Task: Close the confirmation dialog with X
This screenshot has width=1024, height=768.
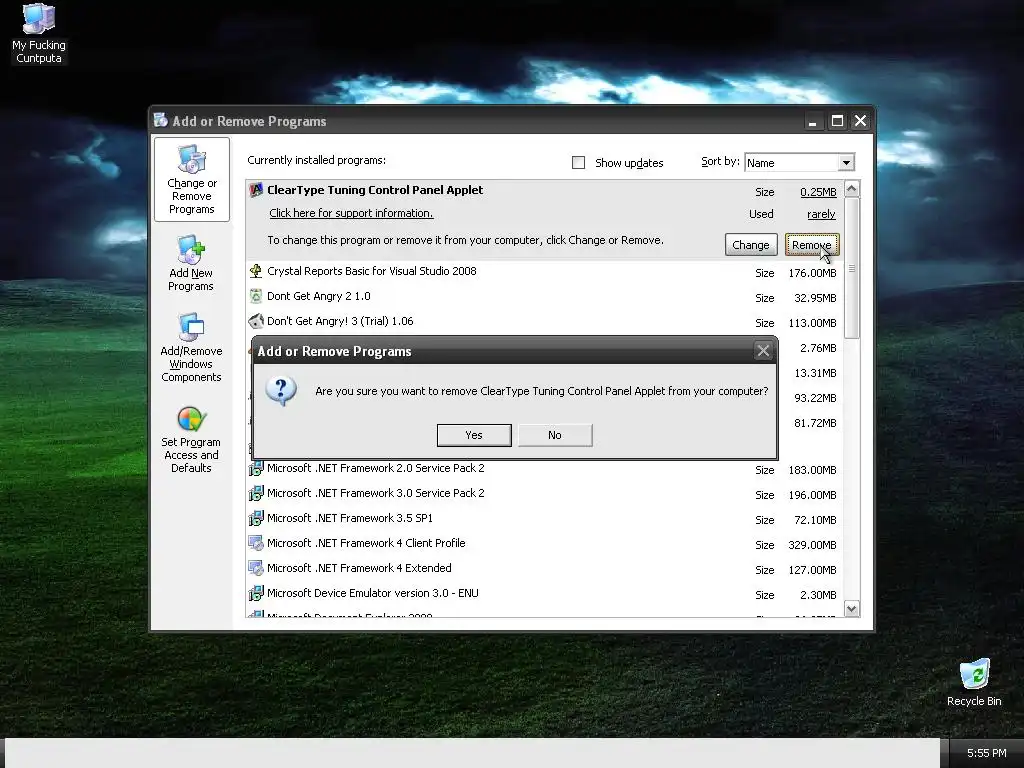Action: click(763, 351)
